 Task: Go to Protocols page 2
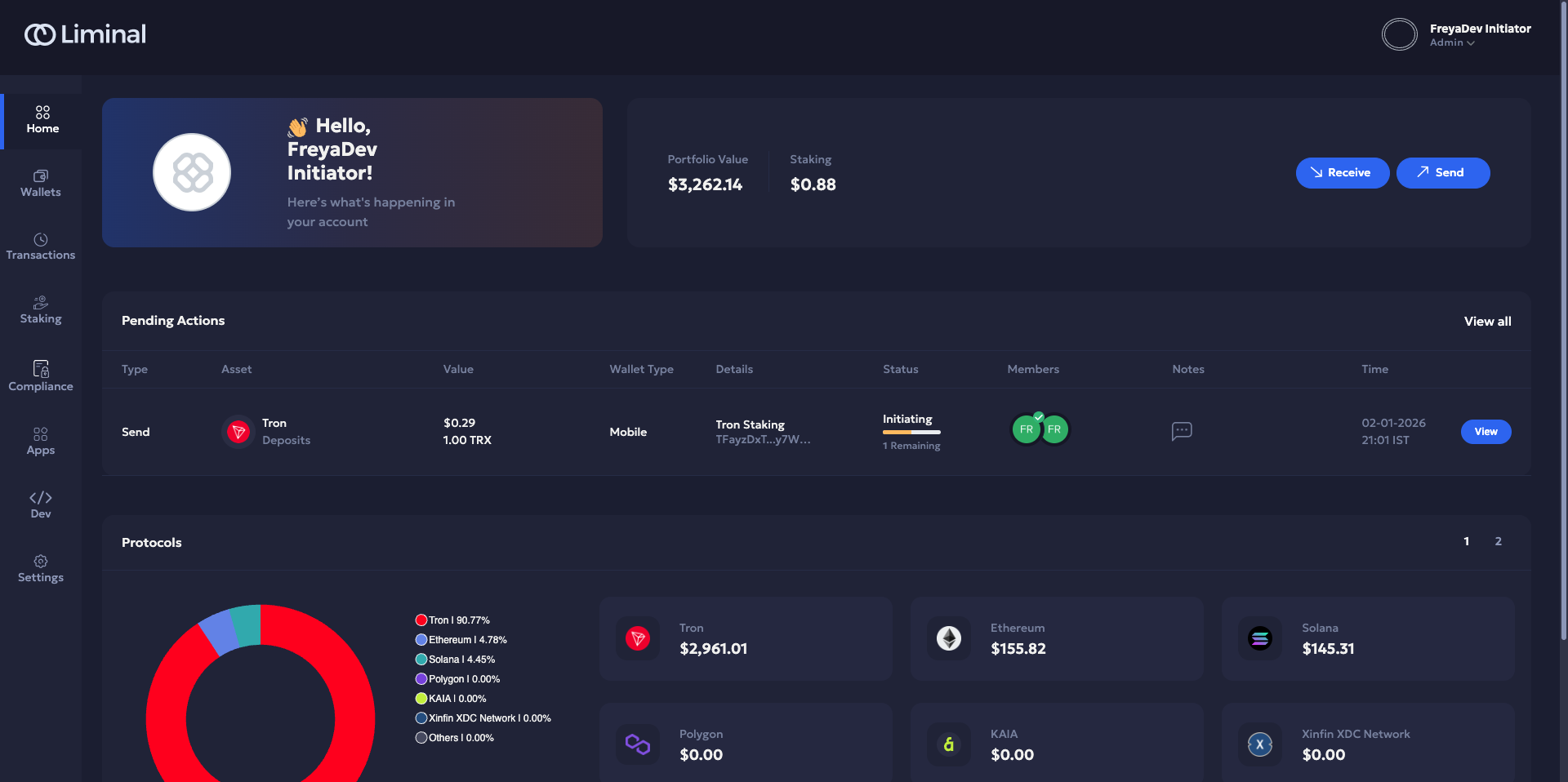point(1499,541)
